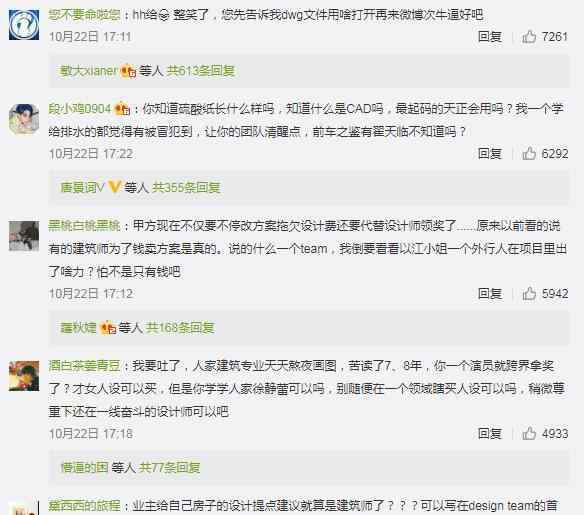Image resolution: width=584 pixels, height=515 pixels.
Task: Like the comment with 4933 likes
Action: [529, 433]
